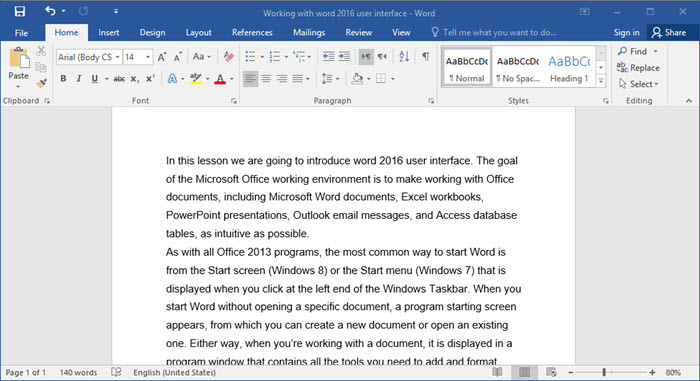Click the Copy icon in Clipboard

click(x=41, y=67)
